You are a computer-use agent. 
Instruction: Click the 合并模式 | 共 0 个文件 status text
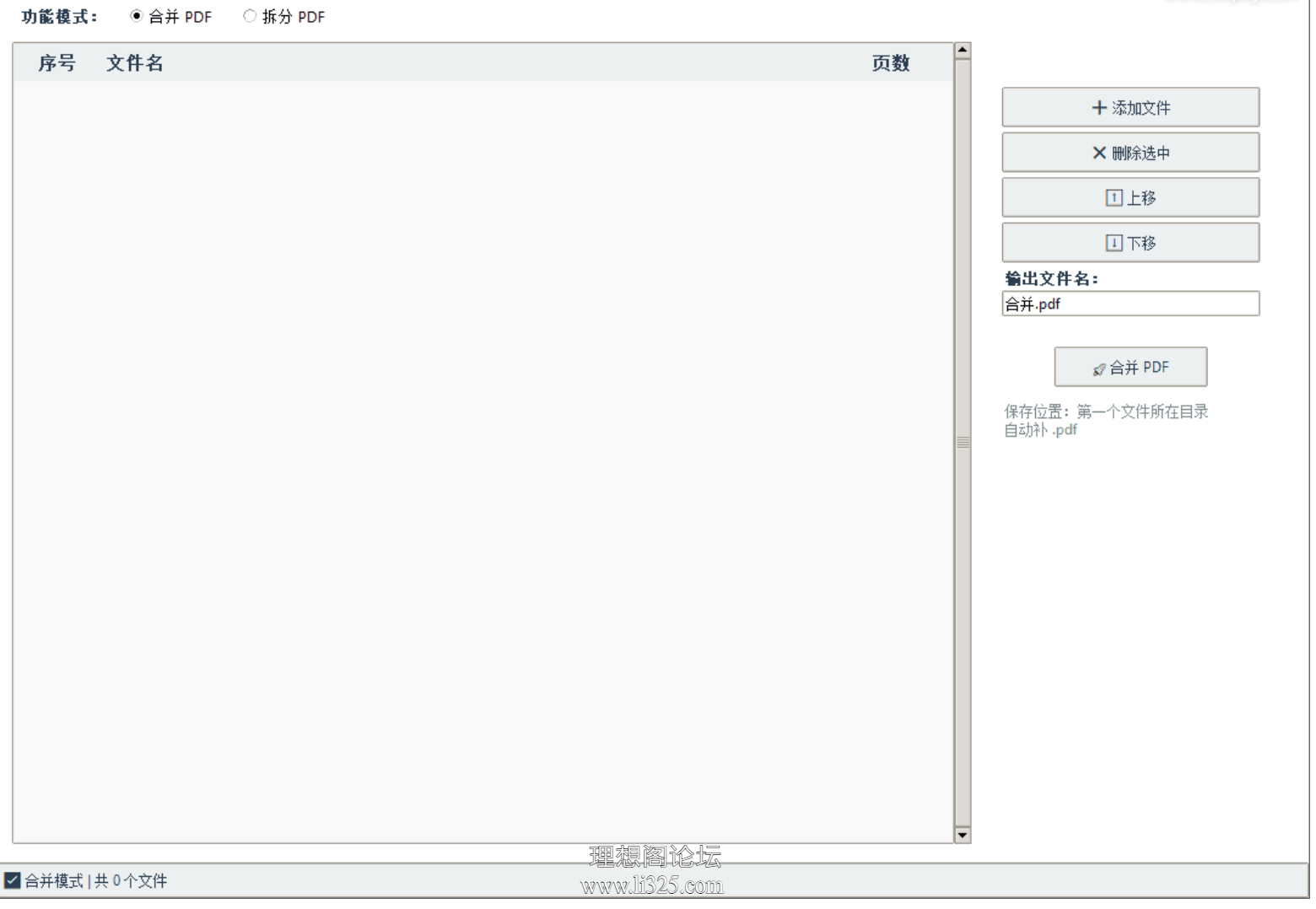point(95,881)
